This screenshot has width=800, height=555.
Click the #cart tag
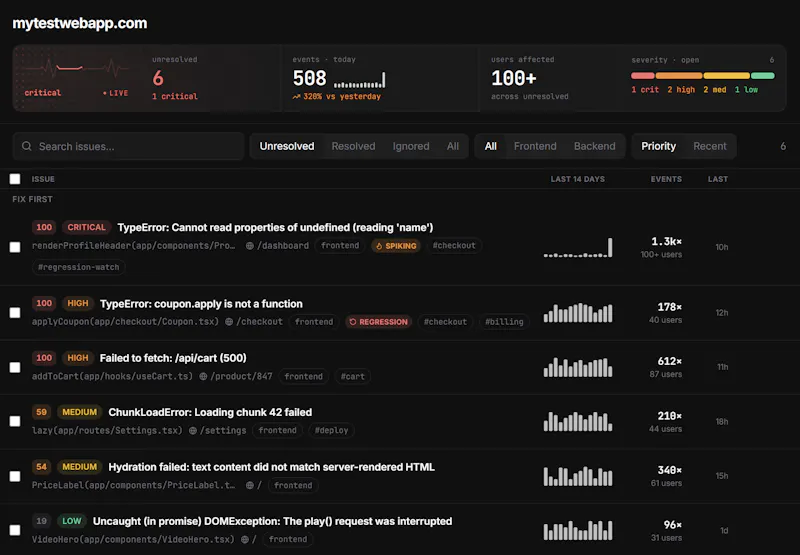(353, 376)
